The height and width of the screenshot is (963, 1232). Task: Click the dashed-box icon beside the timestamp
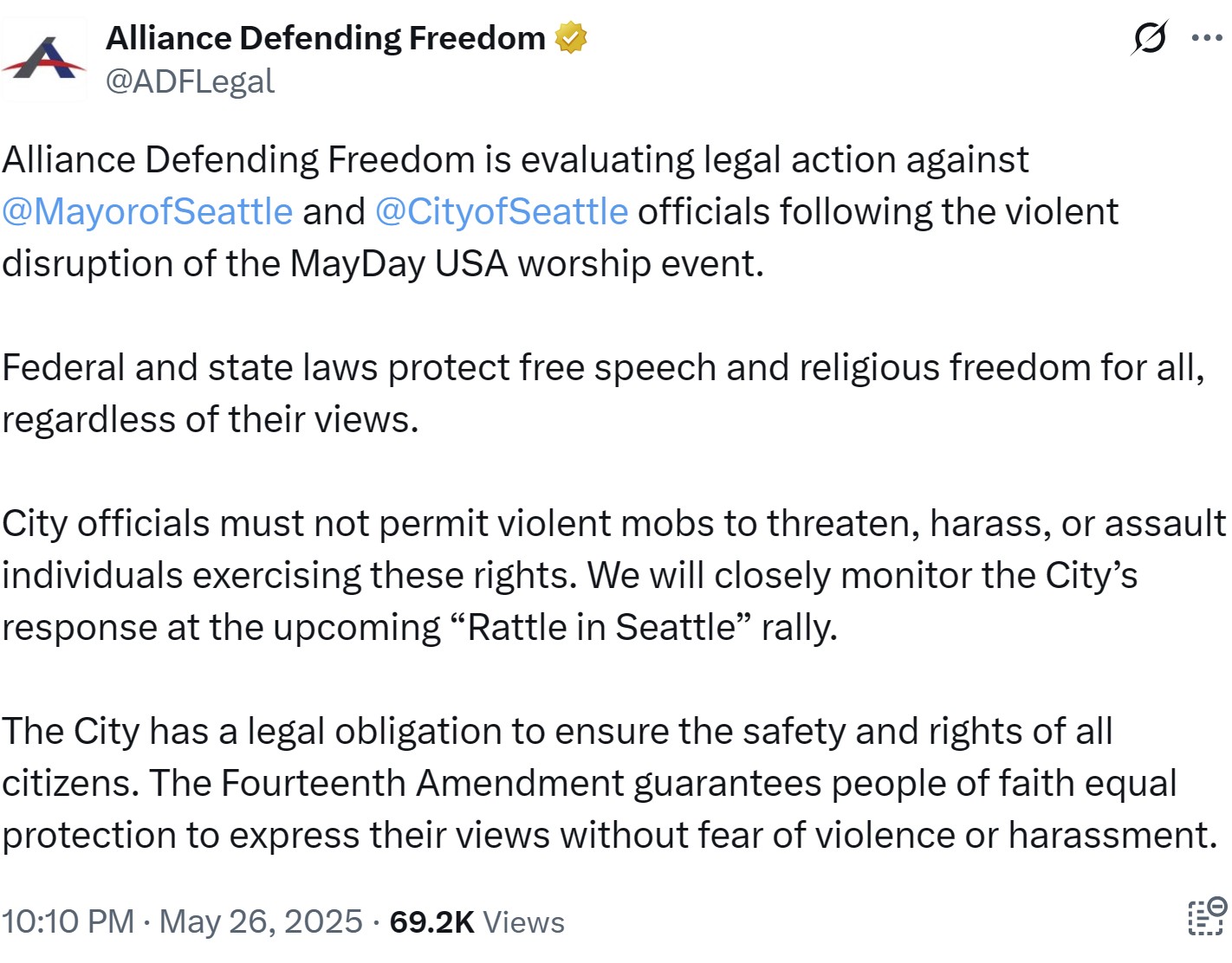point(1207,917)
